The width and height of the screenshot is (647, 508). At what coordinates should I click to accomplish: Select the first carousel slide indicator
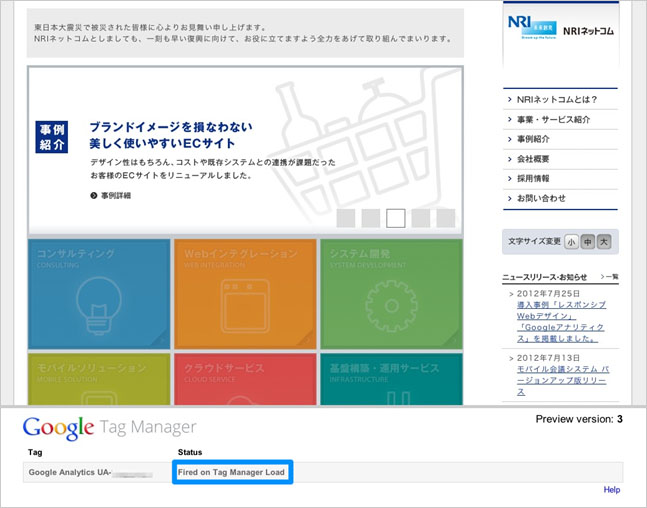click(345, 218)
